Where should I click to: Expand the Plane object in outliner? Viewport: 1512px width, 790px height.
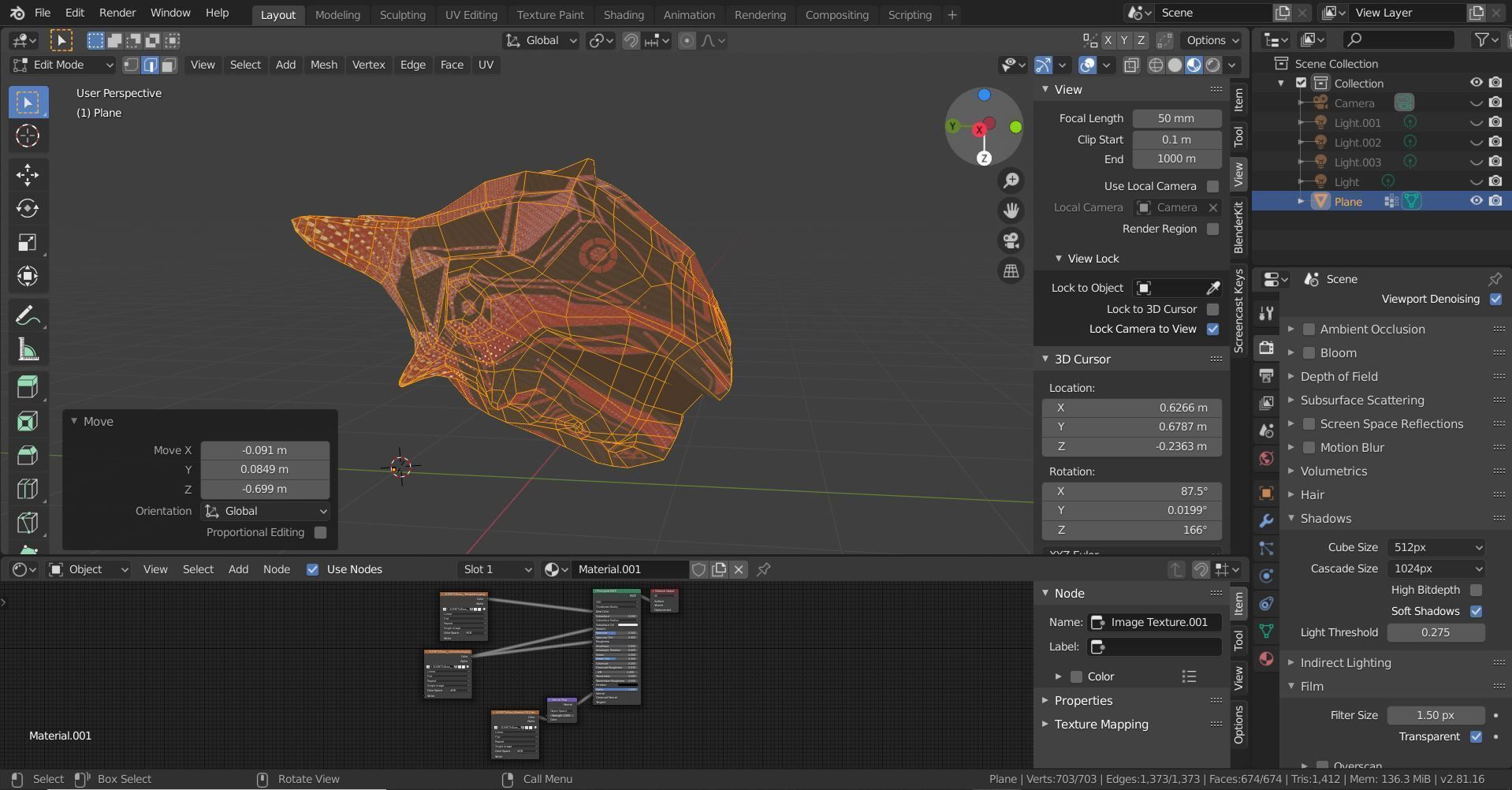(x=1301, y=202)
